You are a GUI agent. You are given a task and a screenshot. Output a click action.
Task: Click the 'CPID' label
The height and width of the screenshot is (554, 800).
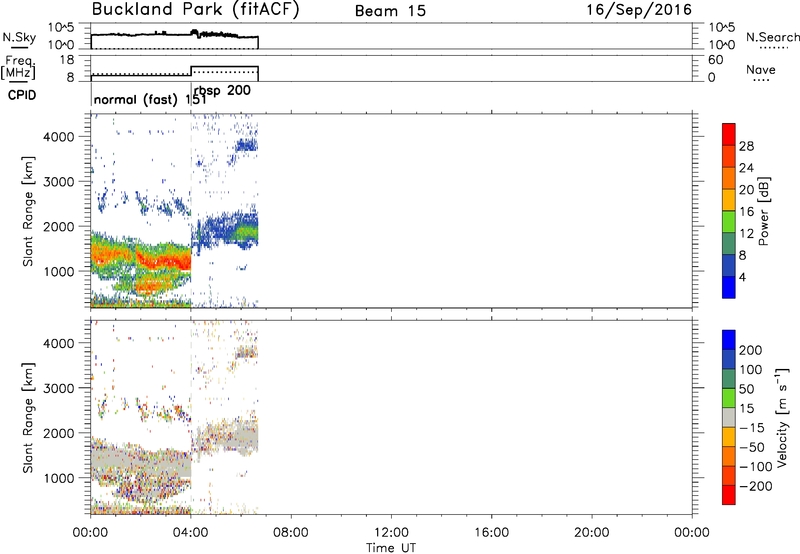tap(22, 95)
